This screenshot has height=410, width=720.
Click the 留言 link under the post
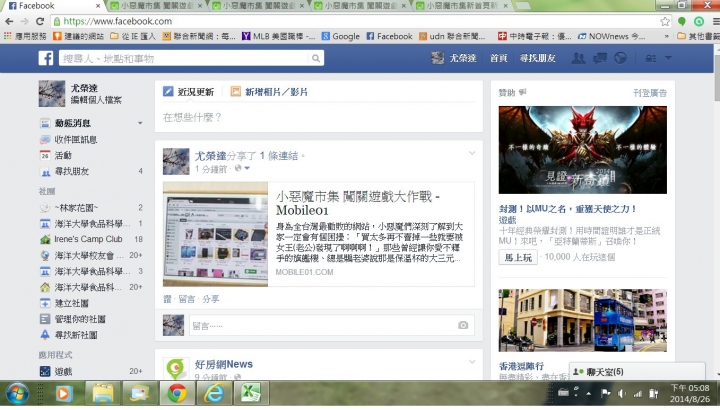pyautogui.click(x=186, y=299)
